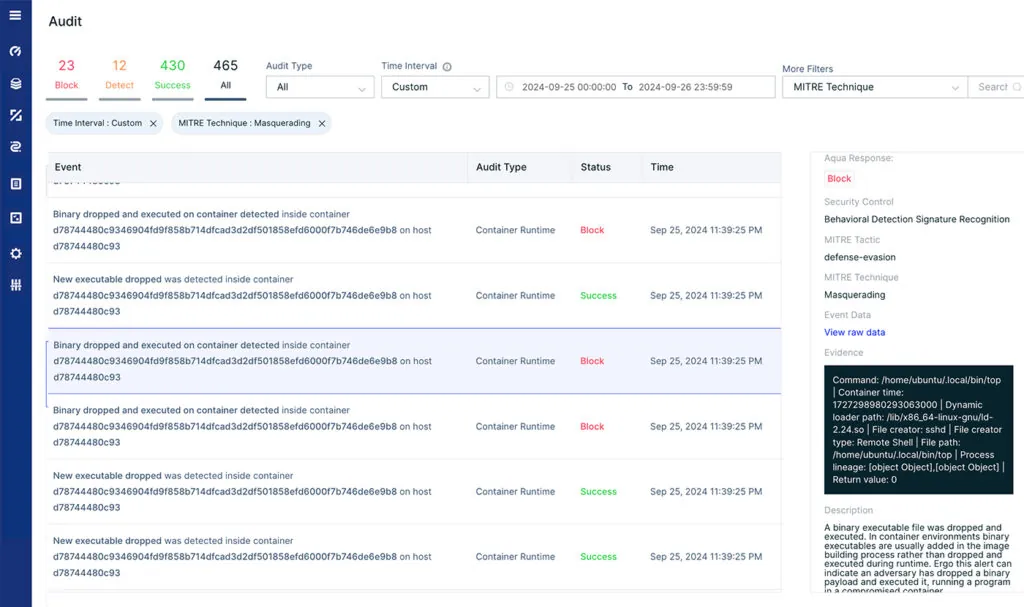Open the images/layers sidebar icon
This screenshot has height=607, width=1024.
14,85
